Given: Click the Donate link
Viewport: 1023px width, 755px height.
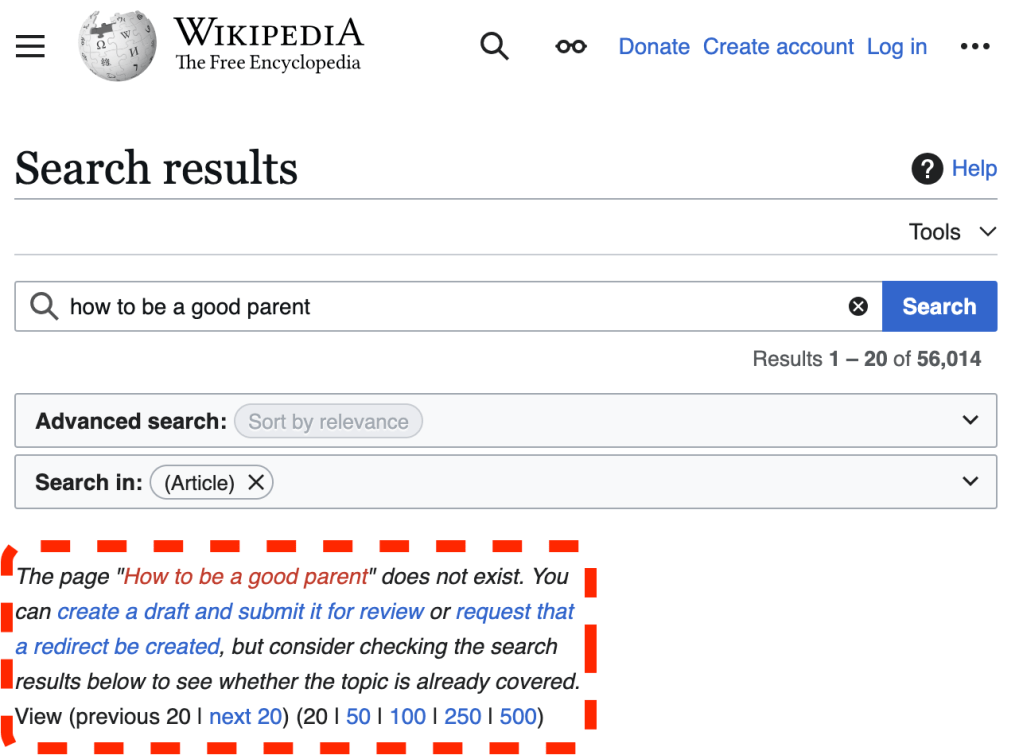Looking at the screenshot, I should [654, 47].
